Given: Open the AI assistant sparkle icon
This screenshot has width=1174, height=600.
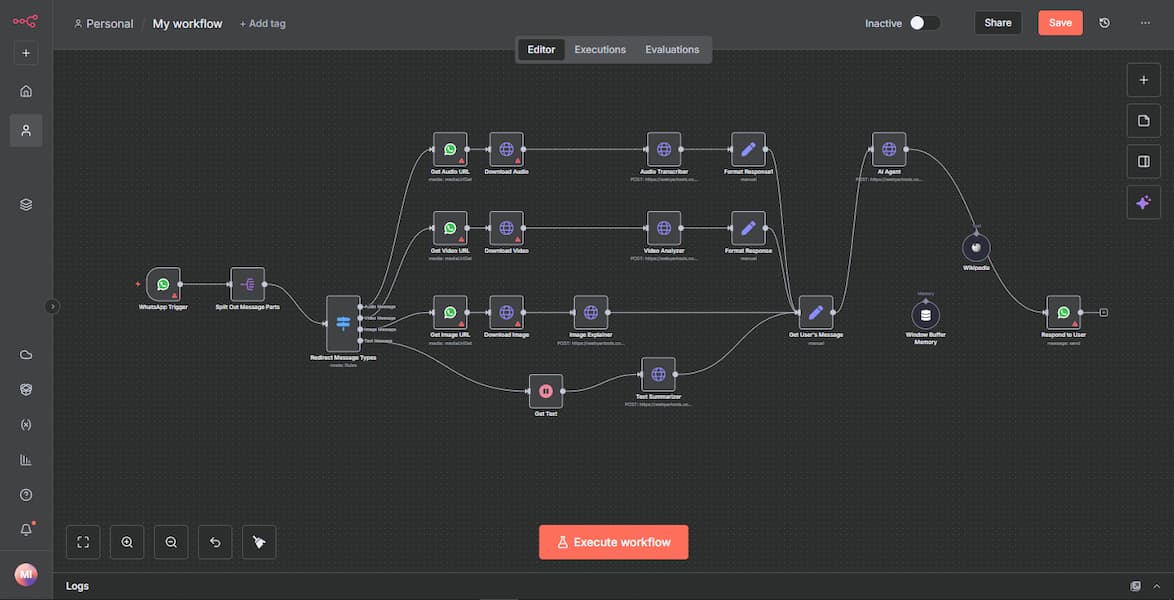Looking at the screenshot, I should [1143, 202].
